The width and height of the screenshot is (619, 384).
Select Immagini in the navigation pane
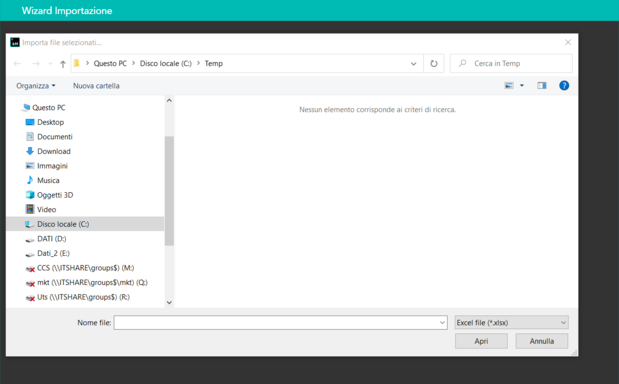coord(53,166)
